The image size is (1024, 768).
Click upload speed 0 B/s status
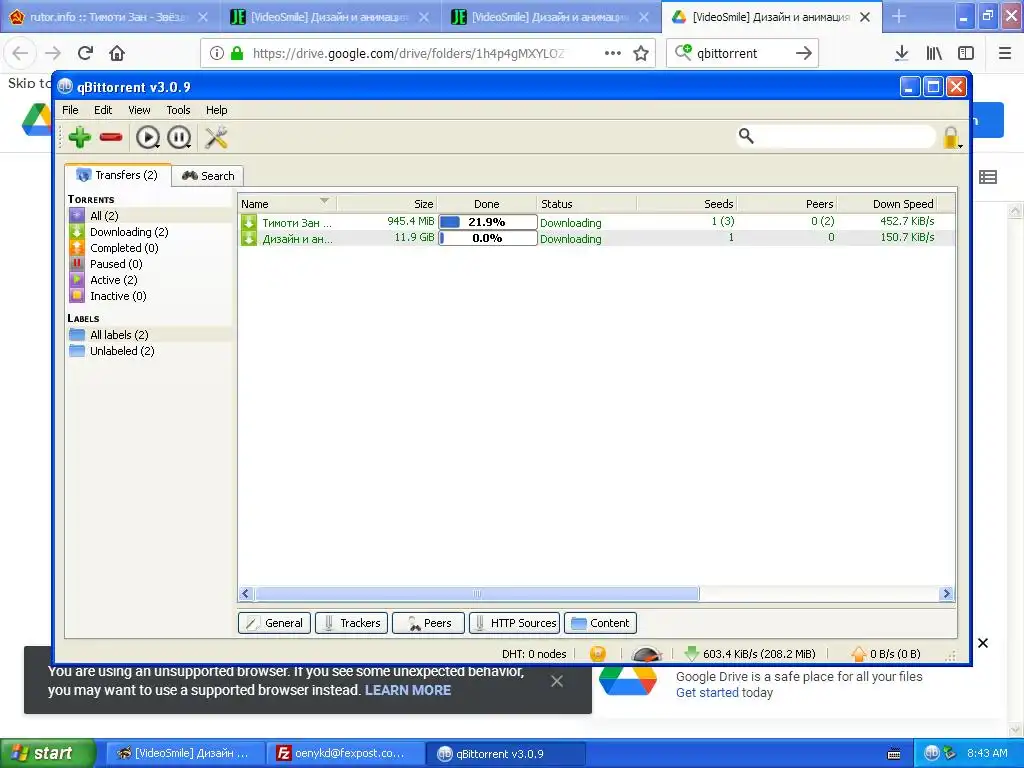tap(886, 654)
